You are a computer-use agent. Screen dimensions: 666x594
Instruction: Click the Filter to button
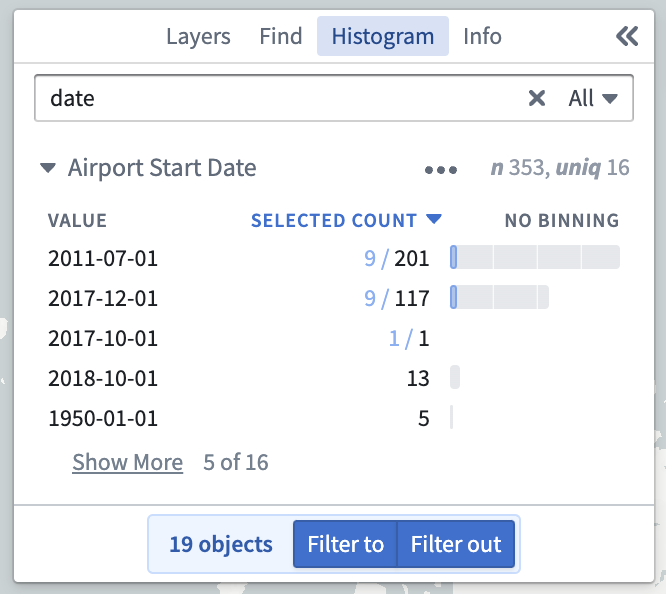point(345,544)
